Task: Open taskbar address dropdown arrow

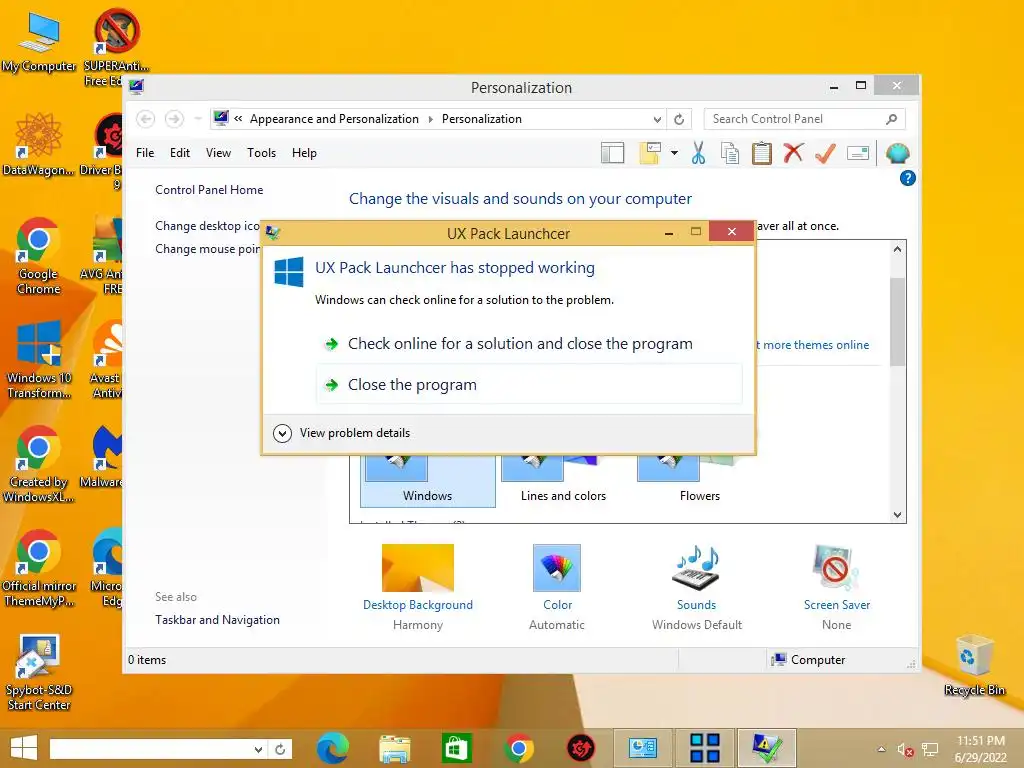Action: click(259, 749)
